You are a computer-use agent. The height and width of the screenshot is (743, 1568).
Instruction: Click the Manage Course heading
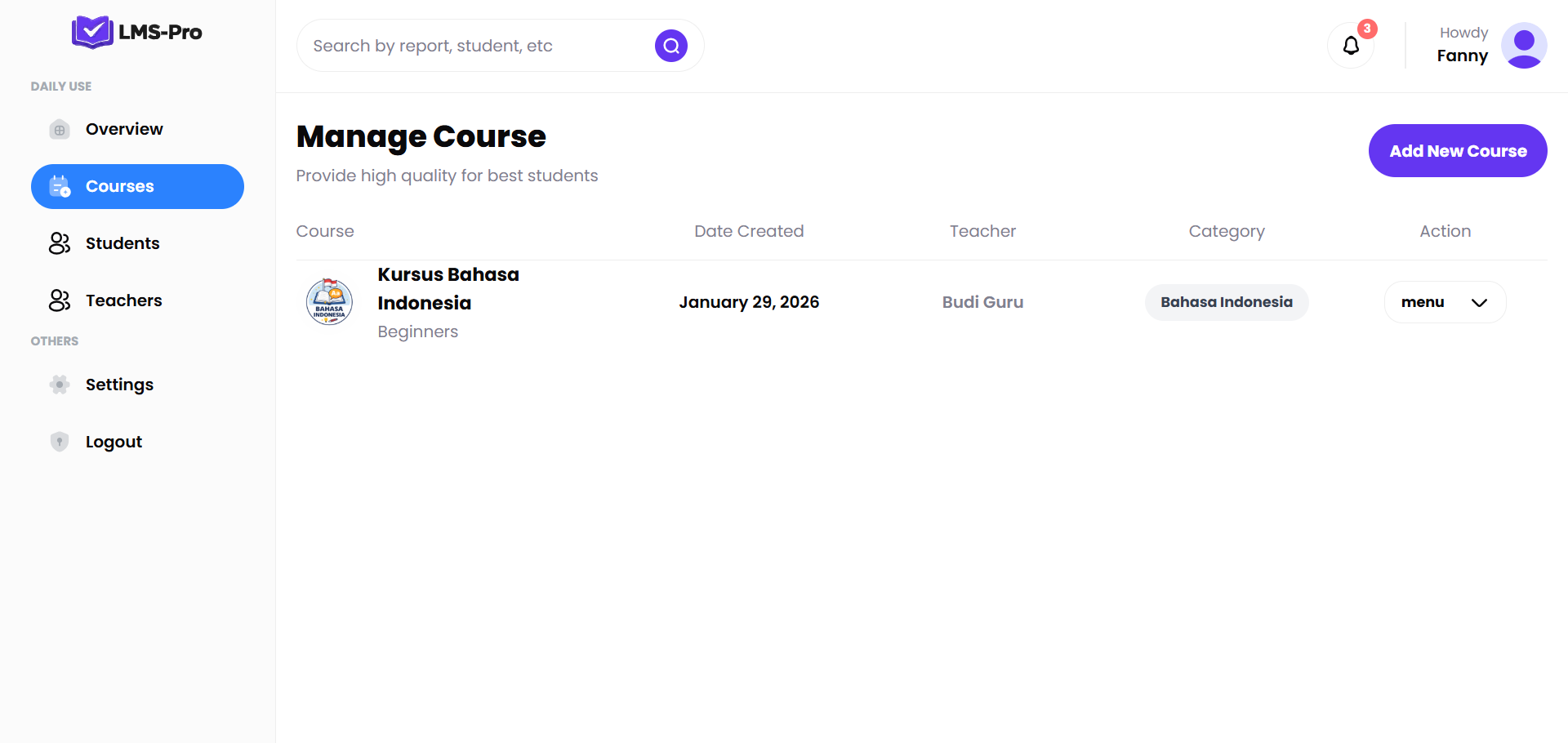pyautogui.click(x=421, y=136)
